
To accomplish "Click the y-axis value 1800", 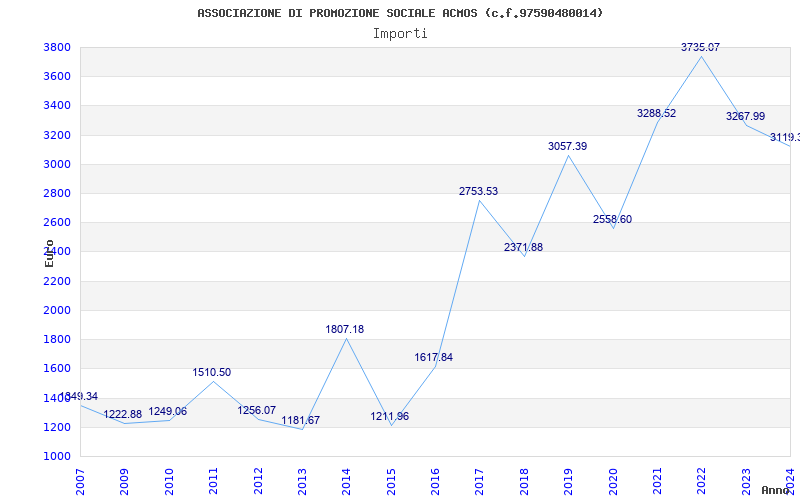I will pos(57,340).
